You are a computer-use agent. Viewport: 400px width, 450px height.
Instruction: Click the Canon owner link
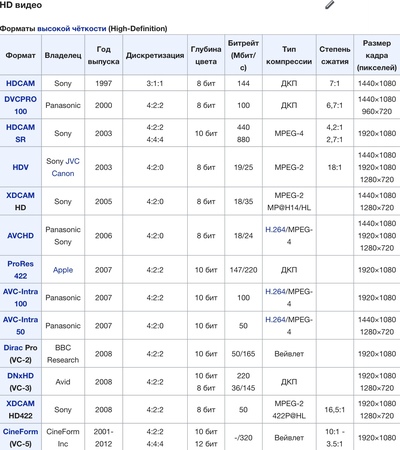pyautogui.click(x=63, y=173)
